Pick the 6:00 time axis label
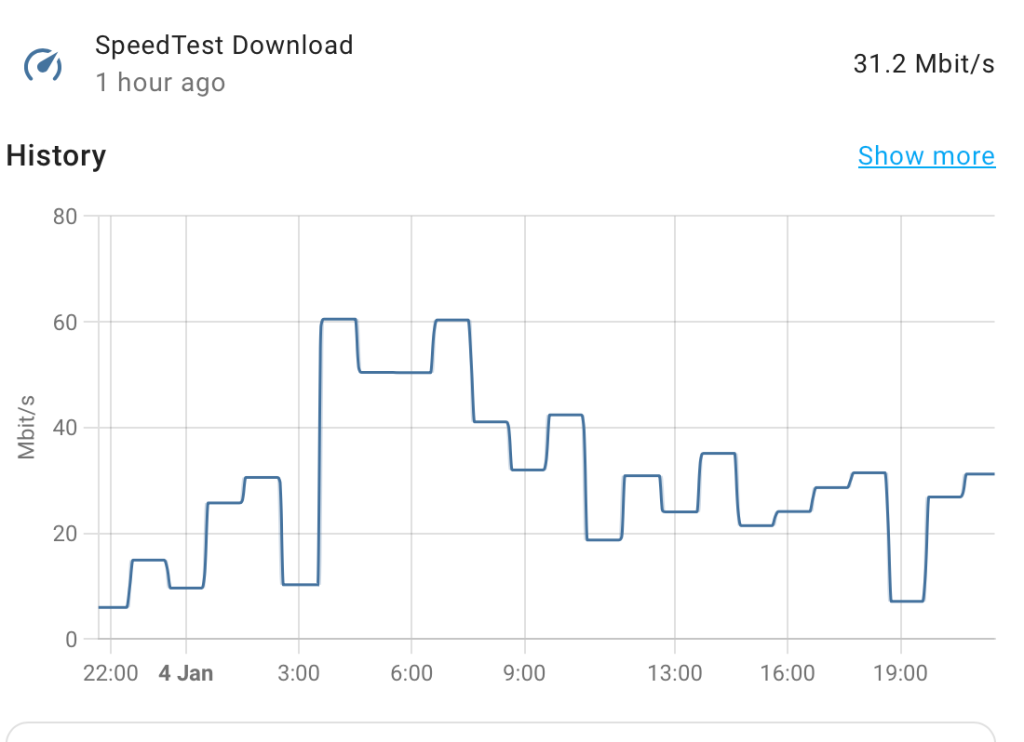The height and width of the screenshot is (742, 1024). pos(411,673)
